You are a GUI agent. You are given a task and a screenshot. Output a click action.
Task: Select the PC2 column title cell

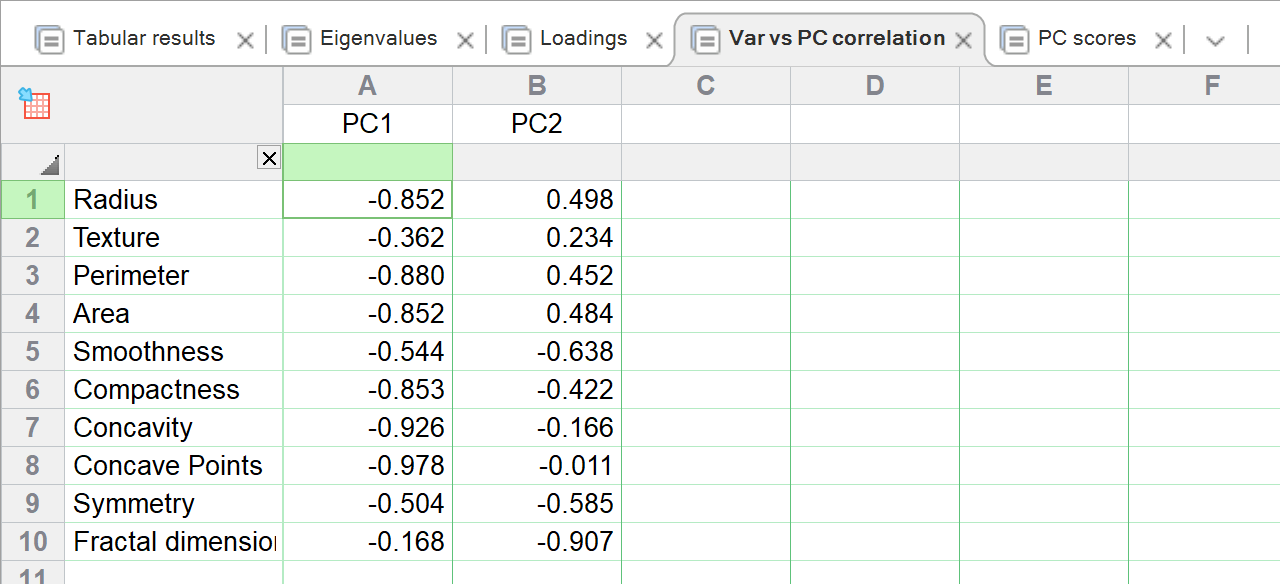[537, 124]
